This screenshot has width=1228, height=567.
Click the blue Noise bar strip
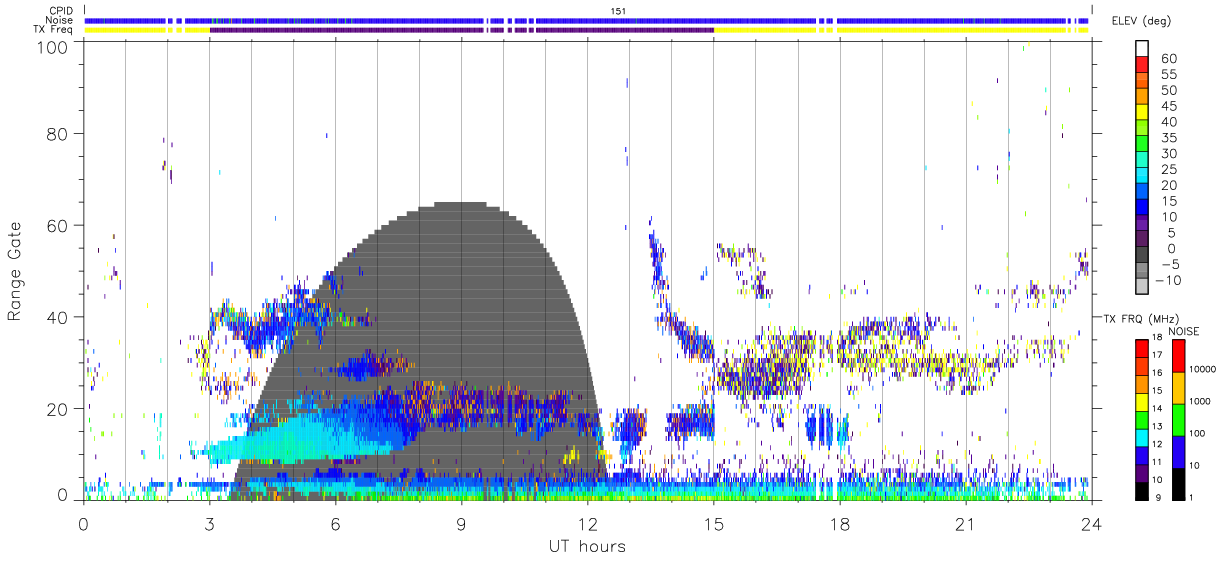click(x=588, y=20)
